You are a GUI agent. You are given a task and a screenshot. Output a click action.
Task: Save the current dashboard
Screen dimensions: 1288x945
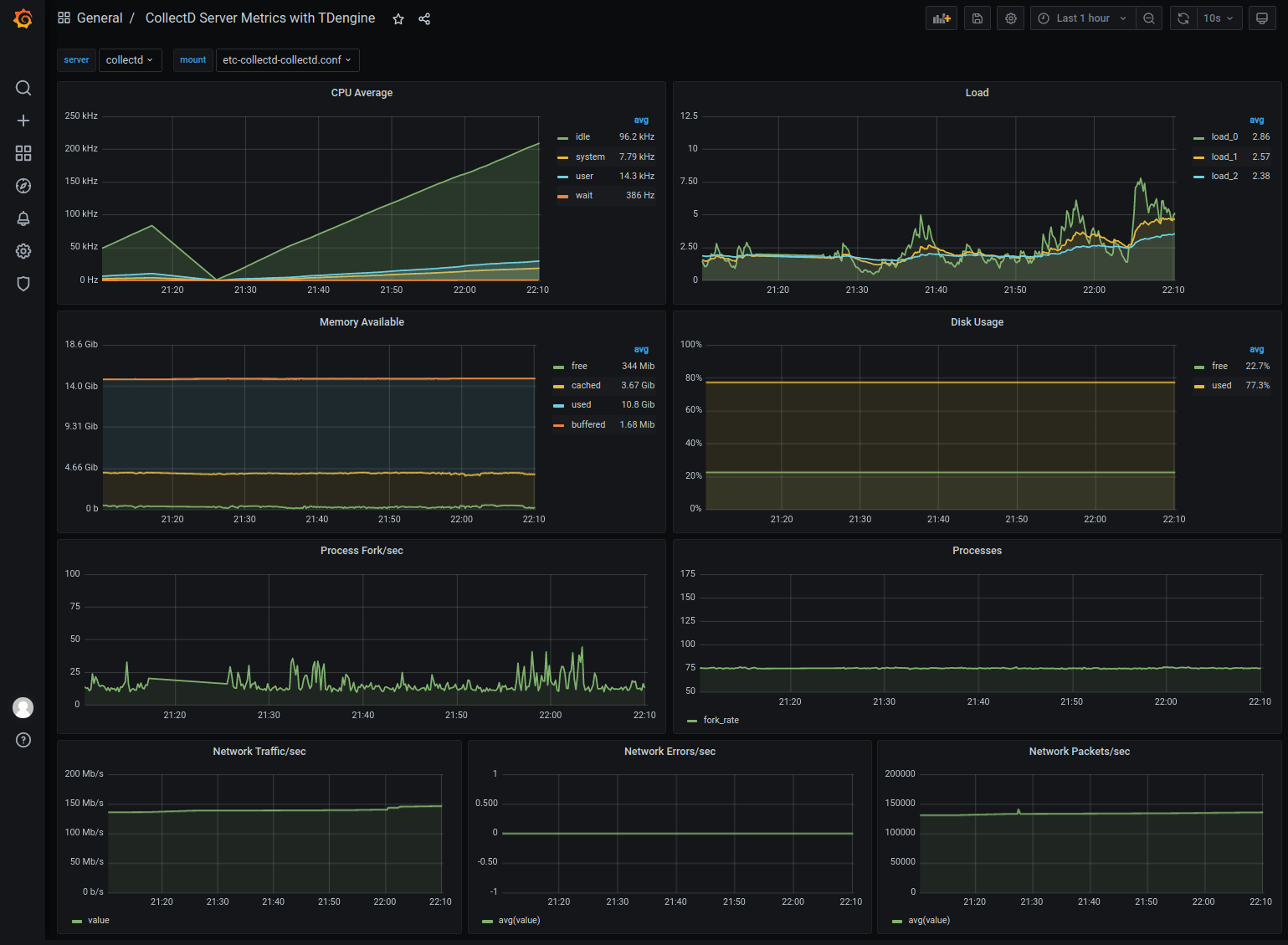[x=977, y=18]
